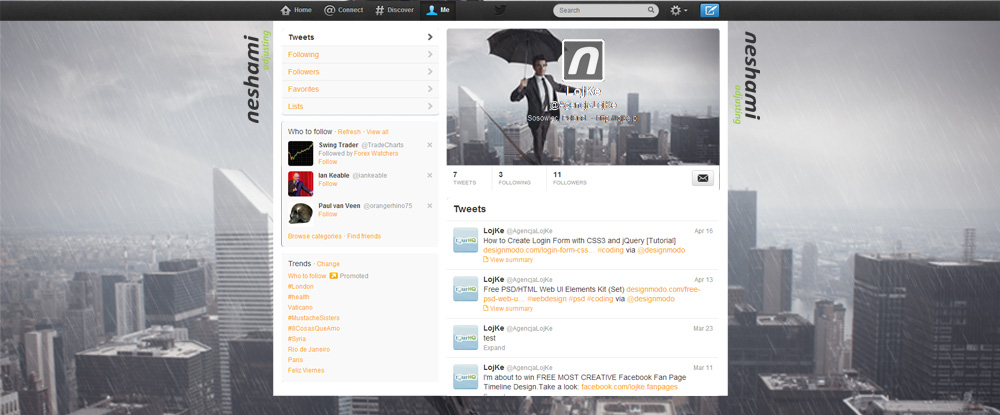Open the #Syria trend
Screen dimensions: 1000x415
coord(297,339)
